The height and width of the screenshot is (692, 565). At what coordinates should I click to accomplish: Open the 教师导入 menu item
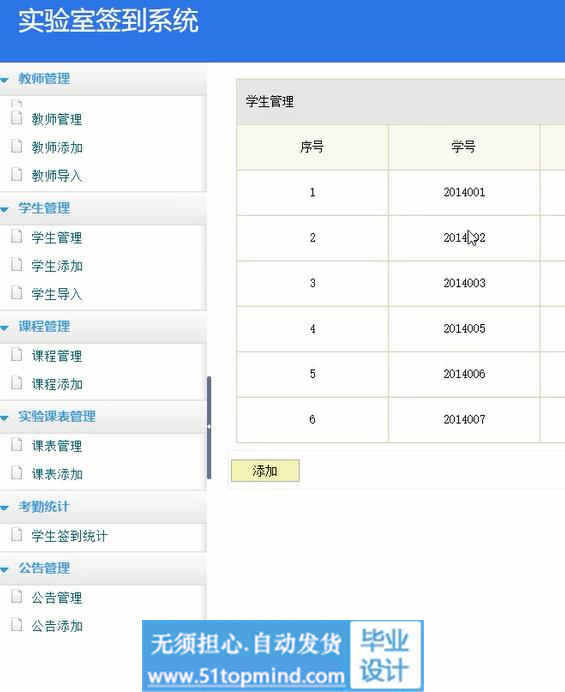coord(56,176)
